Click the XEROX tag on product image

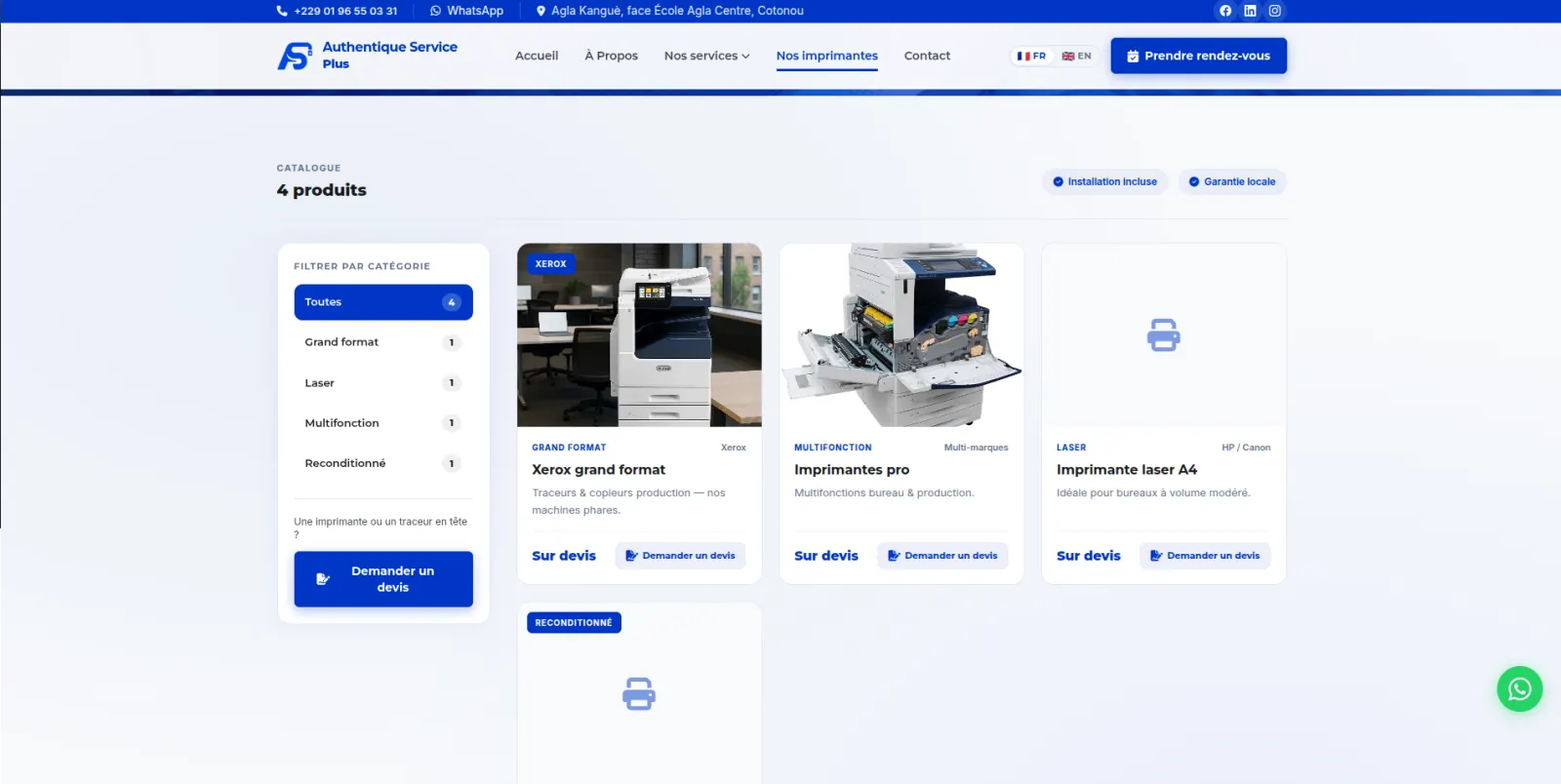click(550, 264)
